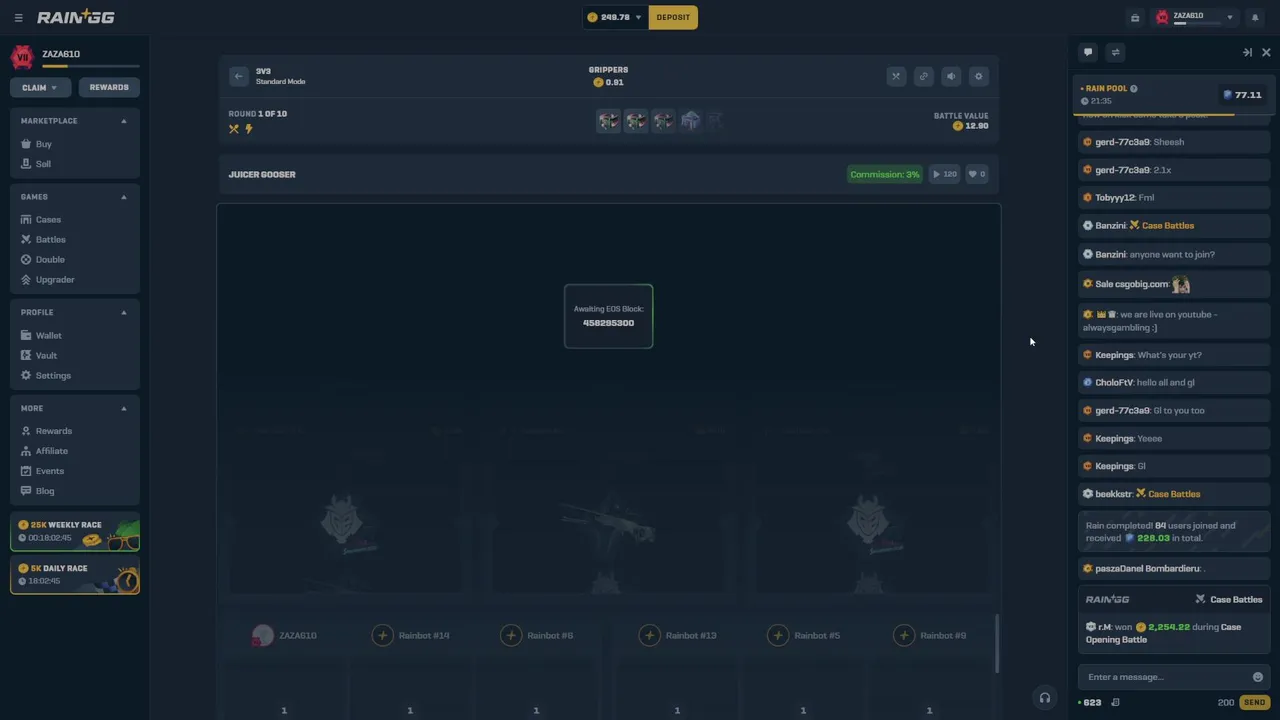
Task: Click the SEND chat button
Action: click(x=1254, y=702)
